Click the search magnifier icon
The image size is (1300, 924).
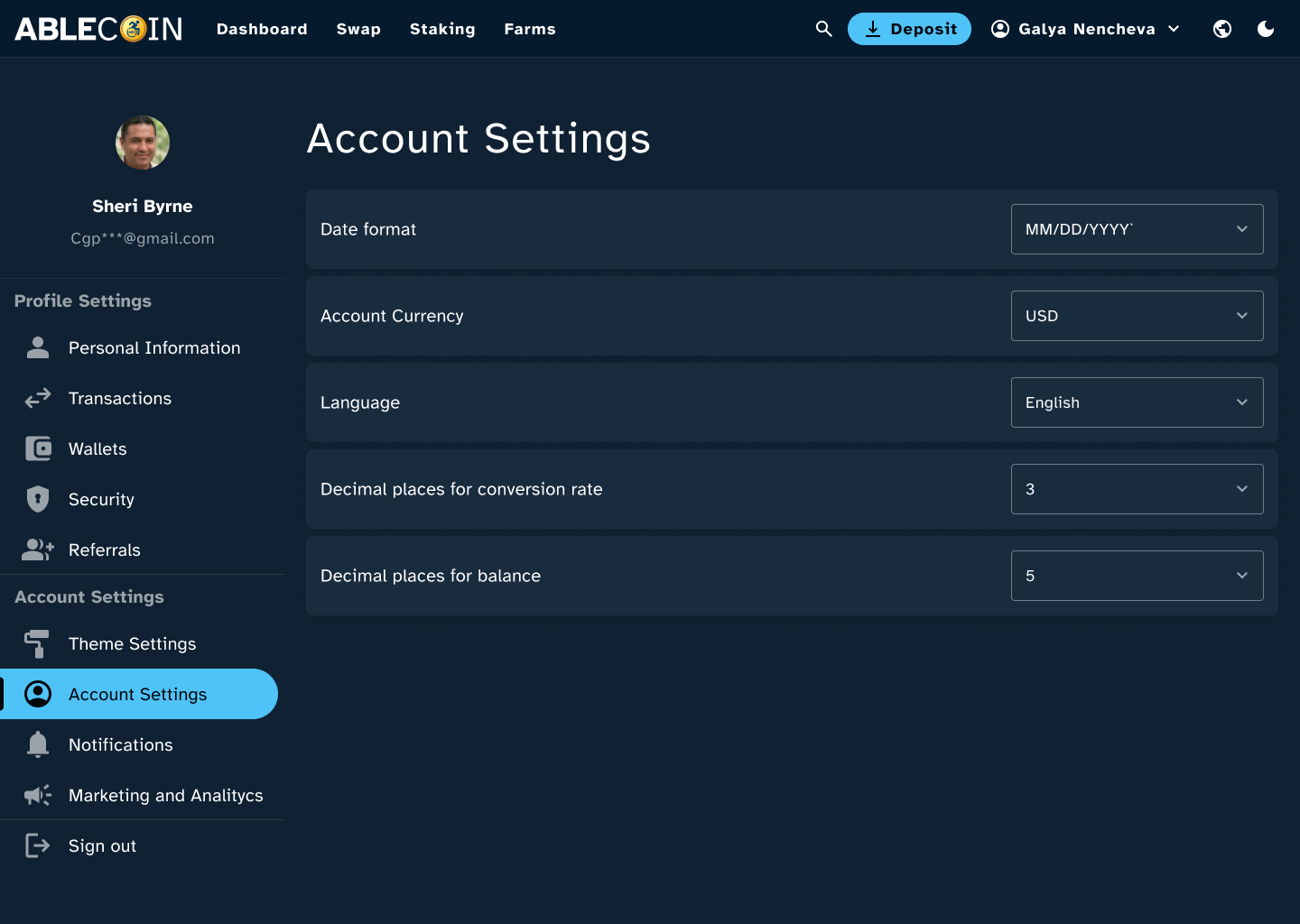823,29
